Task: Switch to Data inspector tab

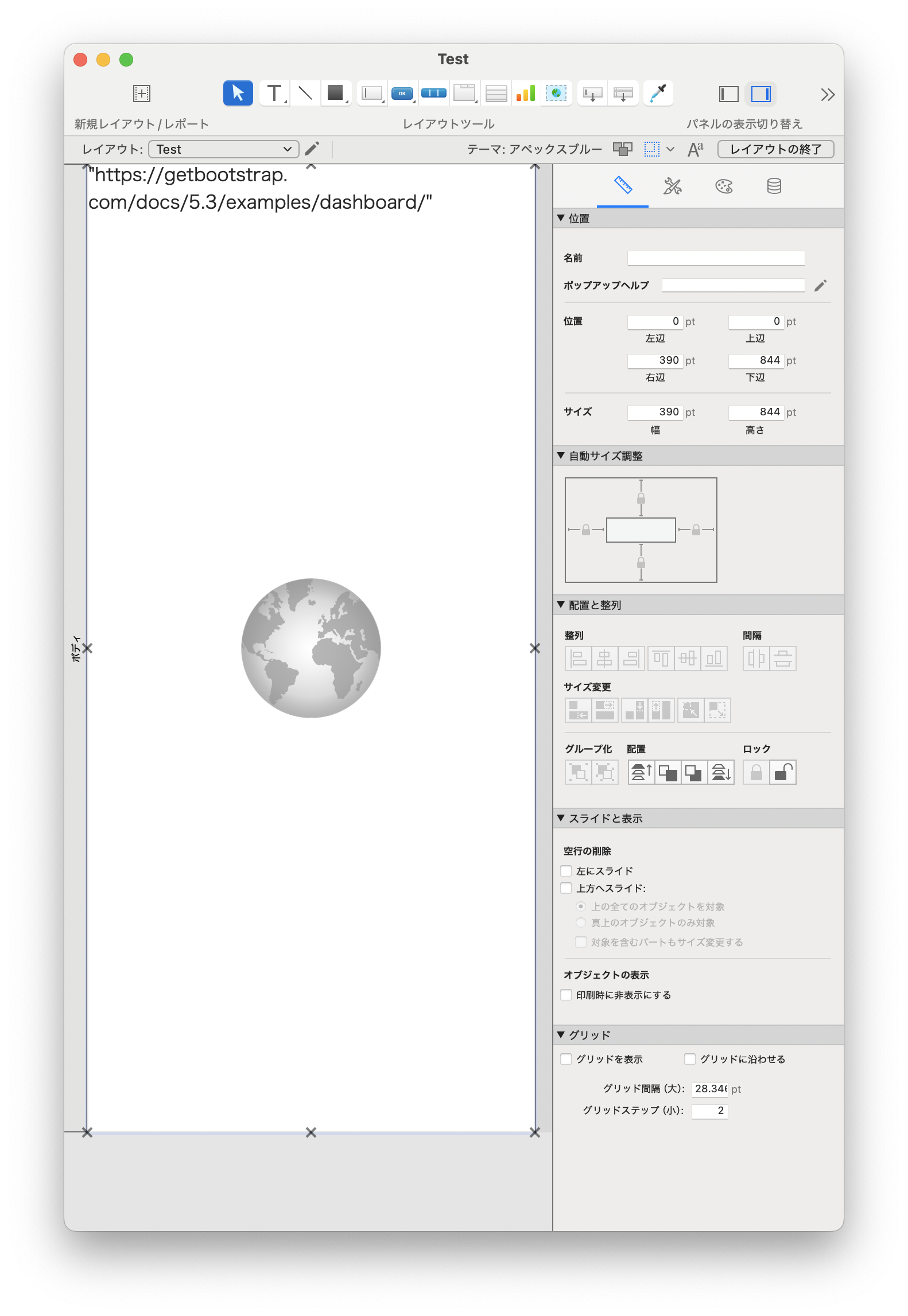Action: tap(774, 186)
